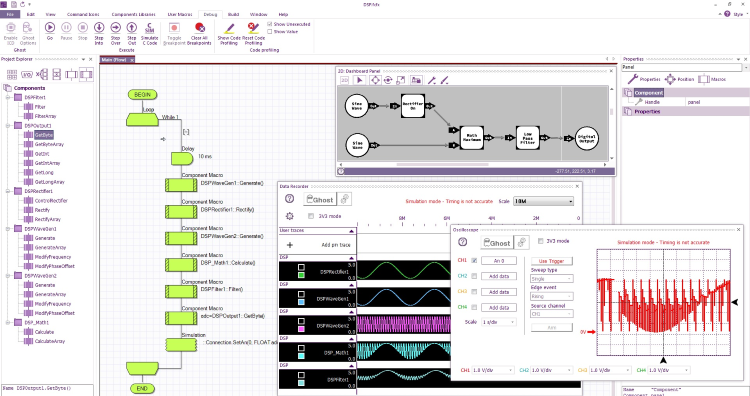Open the Build ribbon tab
The image size is (750, 396).
(x=233, y=14)
